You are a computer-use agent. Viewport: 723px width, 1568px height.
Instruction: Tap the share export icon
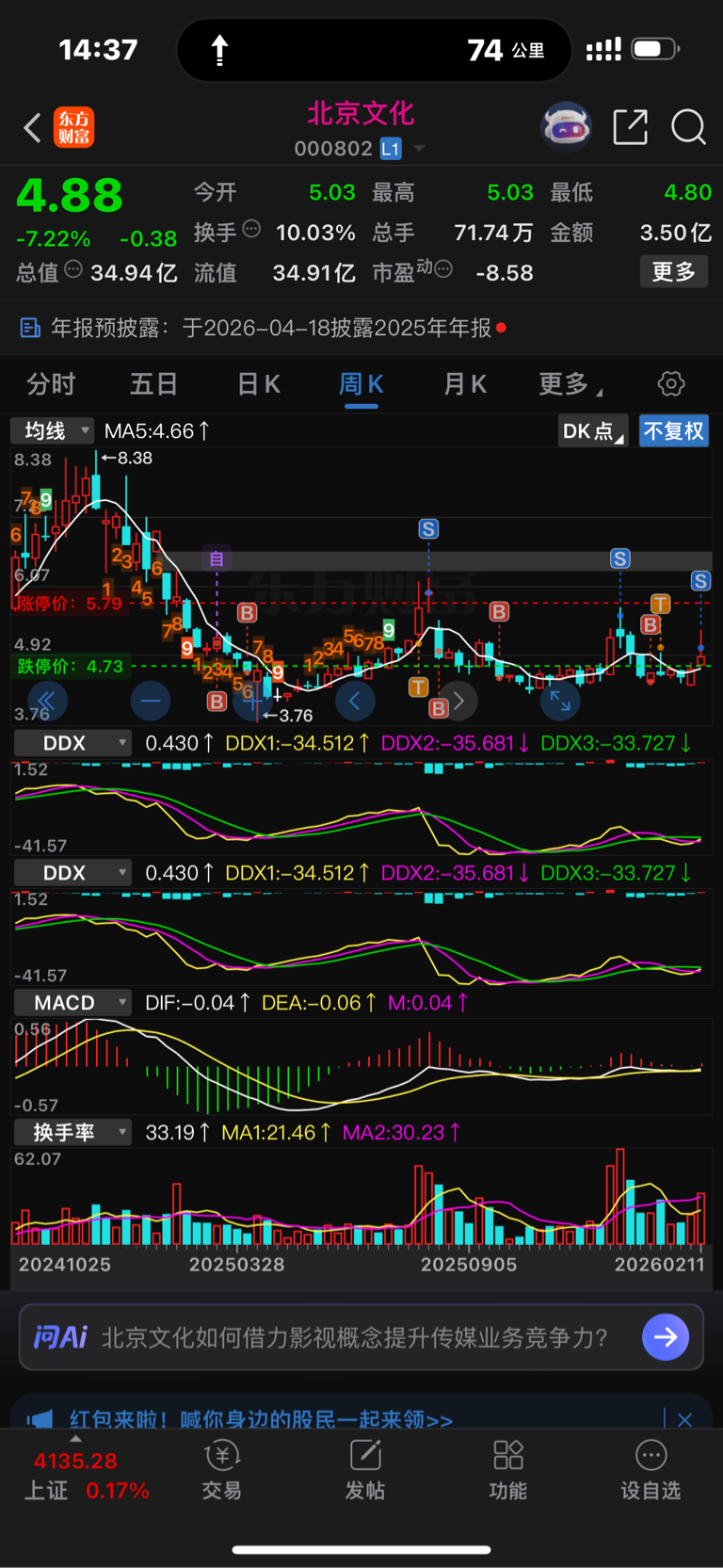[630, 126]
